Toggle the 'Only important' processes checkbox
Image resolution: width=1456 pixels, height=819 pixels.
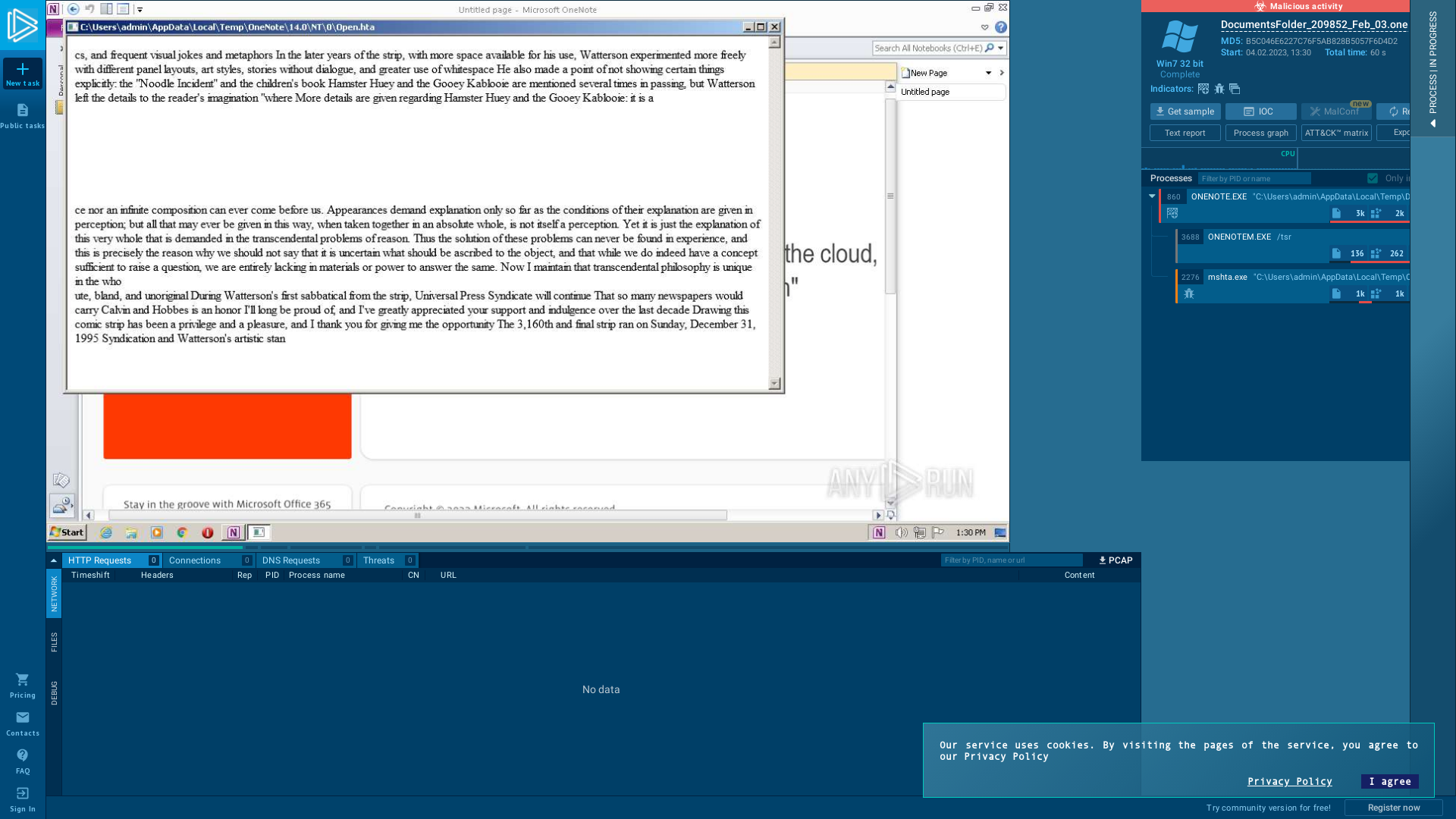pos(1373,178)
